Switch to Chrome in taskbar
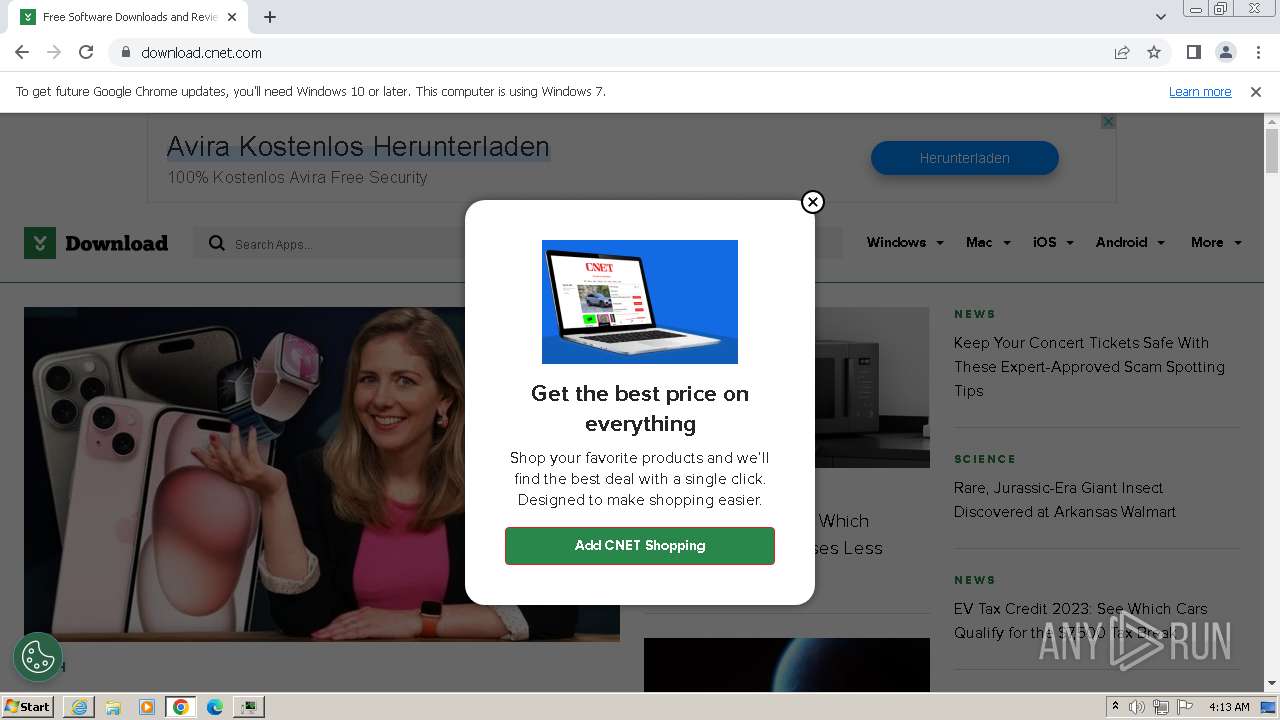1280x720 pixels. tap(181, 707)
